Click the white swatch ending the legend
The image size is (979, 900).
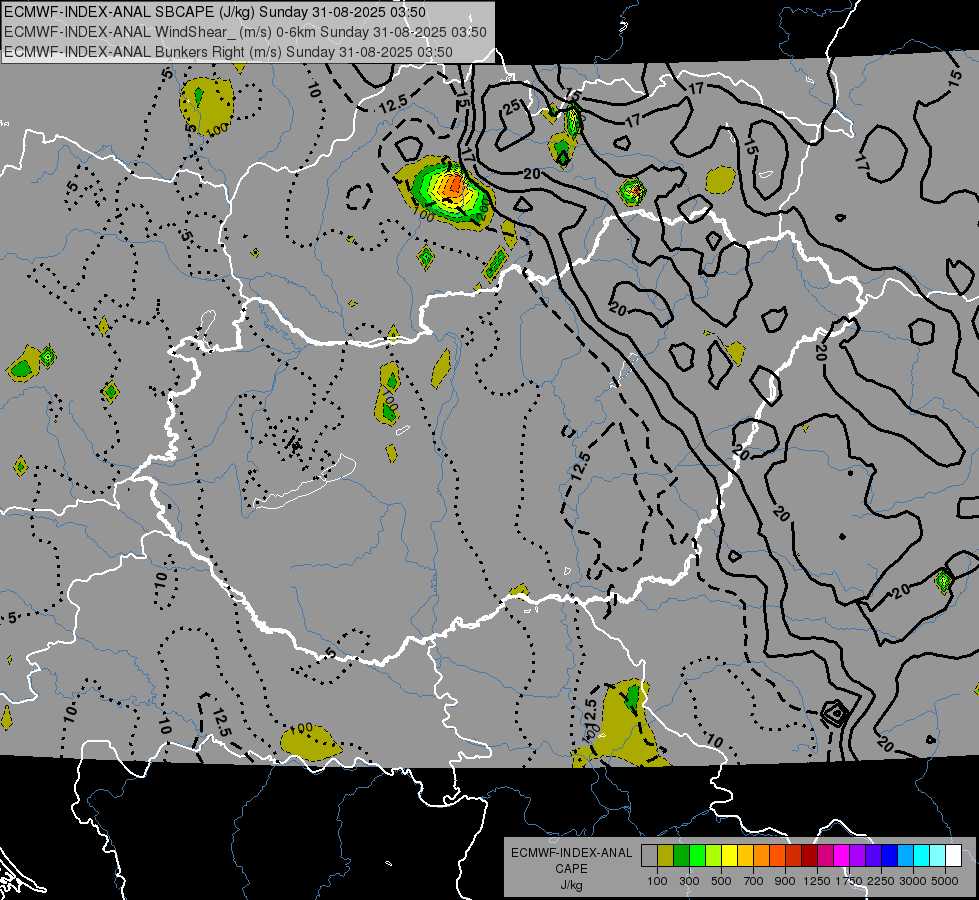pyautogui.click(x=954, y=855)
